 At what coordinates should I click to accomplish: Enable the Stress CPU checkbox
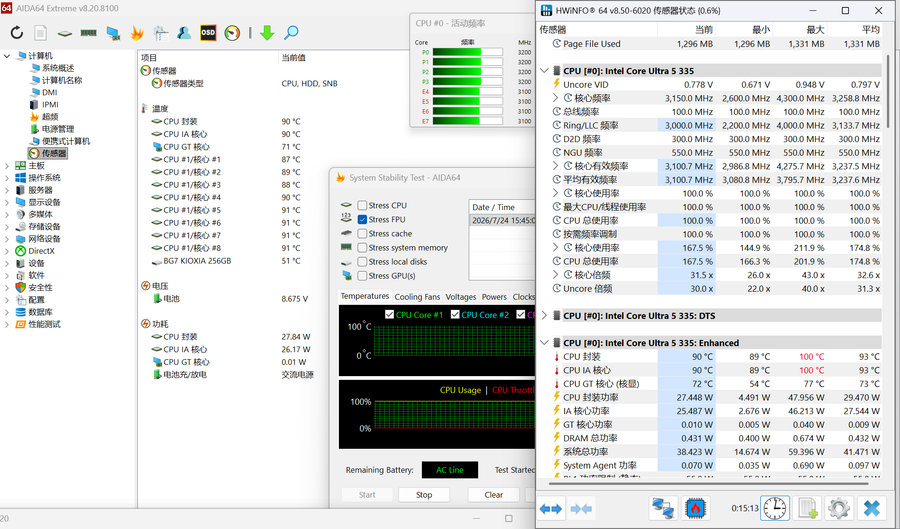[x=362, y=205]
